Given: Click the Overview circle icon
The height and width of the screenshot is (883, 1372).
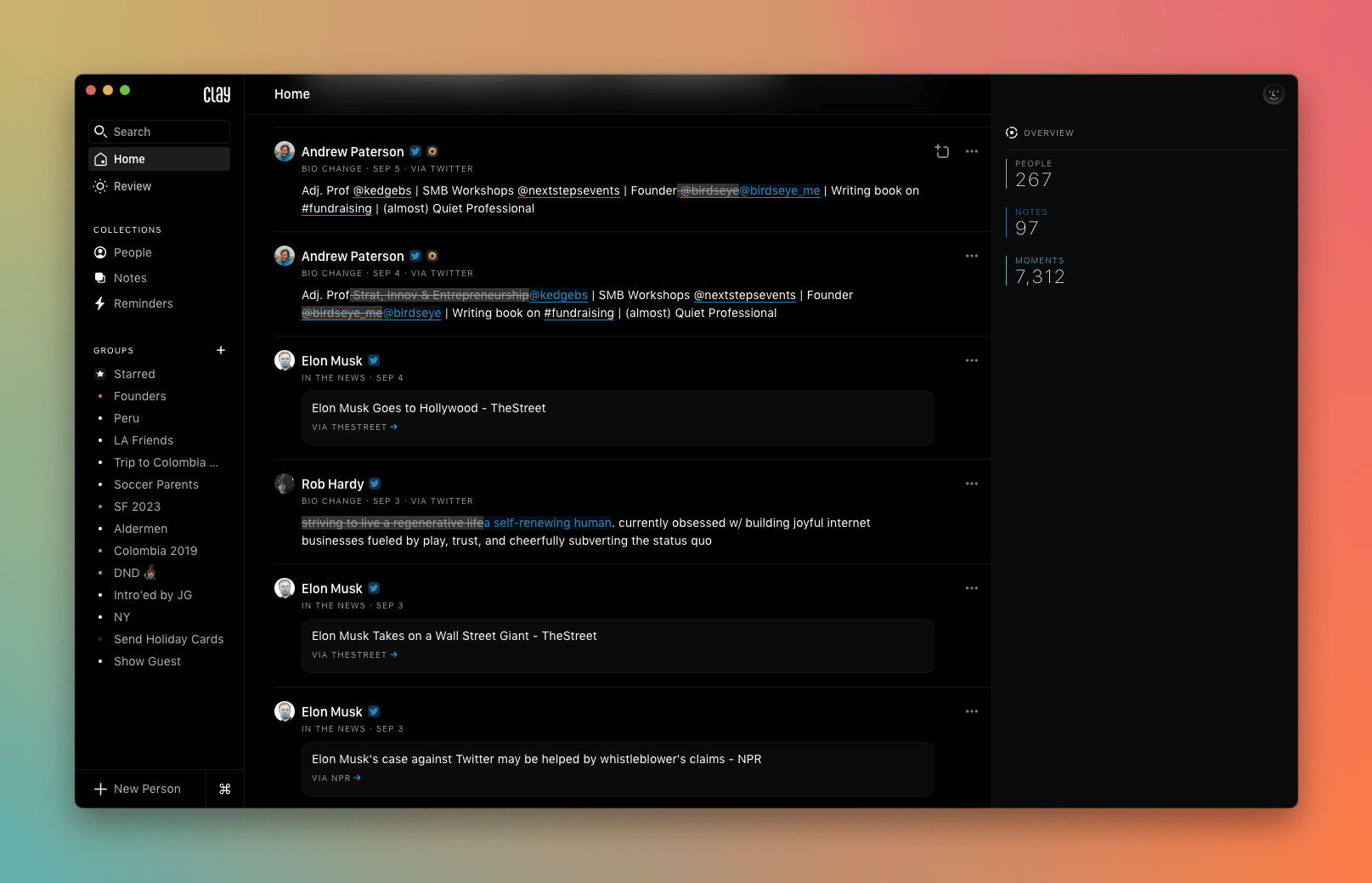Looking at the screenshot, I should 1012,133.
